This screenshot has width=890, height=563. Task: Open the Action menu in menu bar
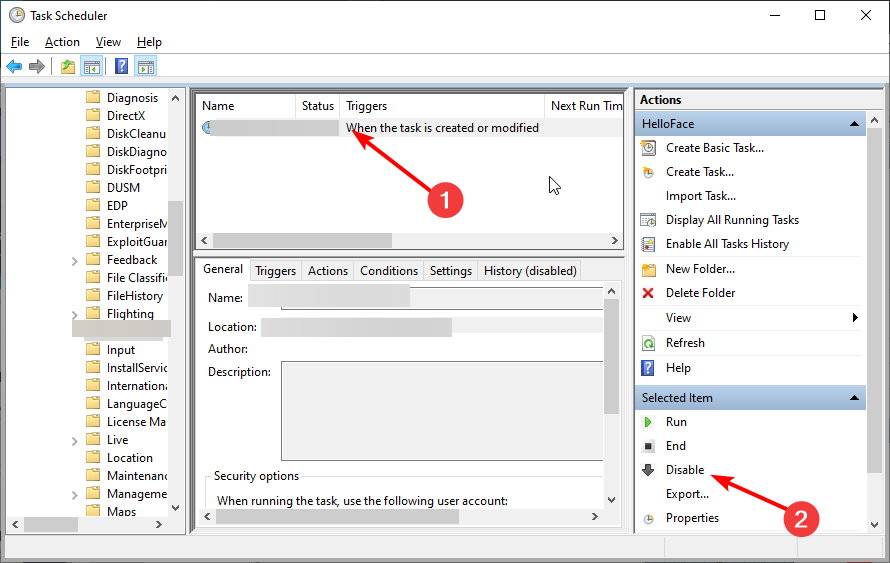point(62,42)
